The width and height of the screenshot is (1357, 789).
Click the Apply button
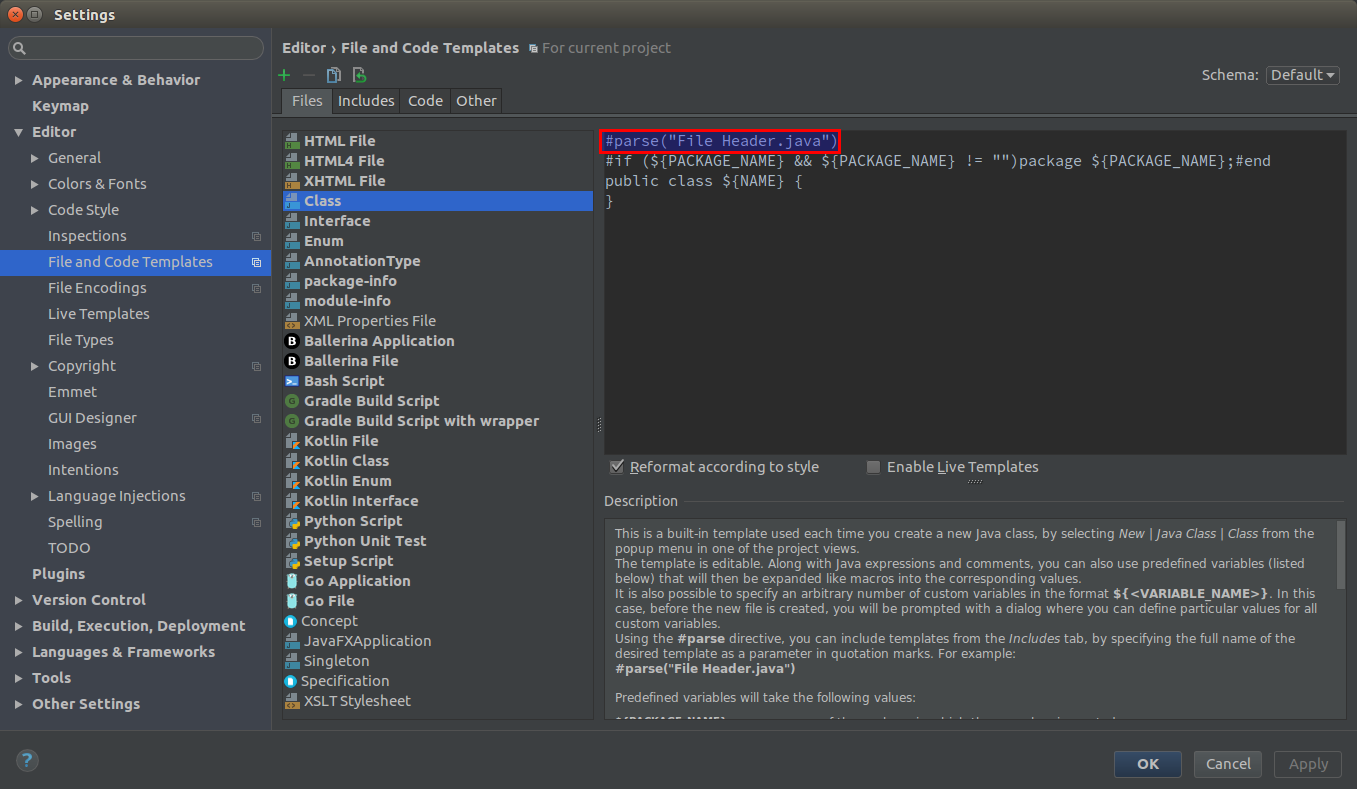[1308, 764]
